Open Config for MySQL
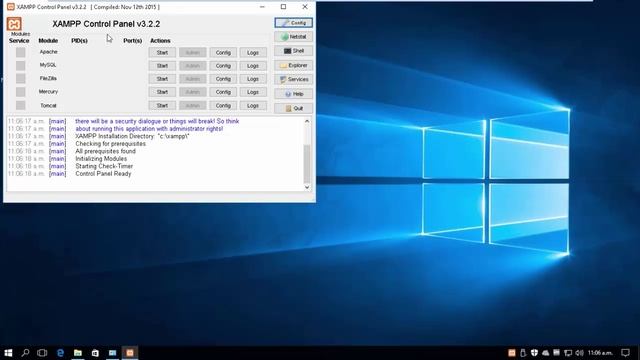The image size is (640, 360). 223,66
